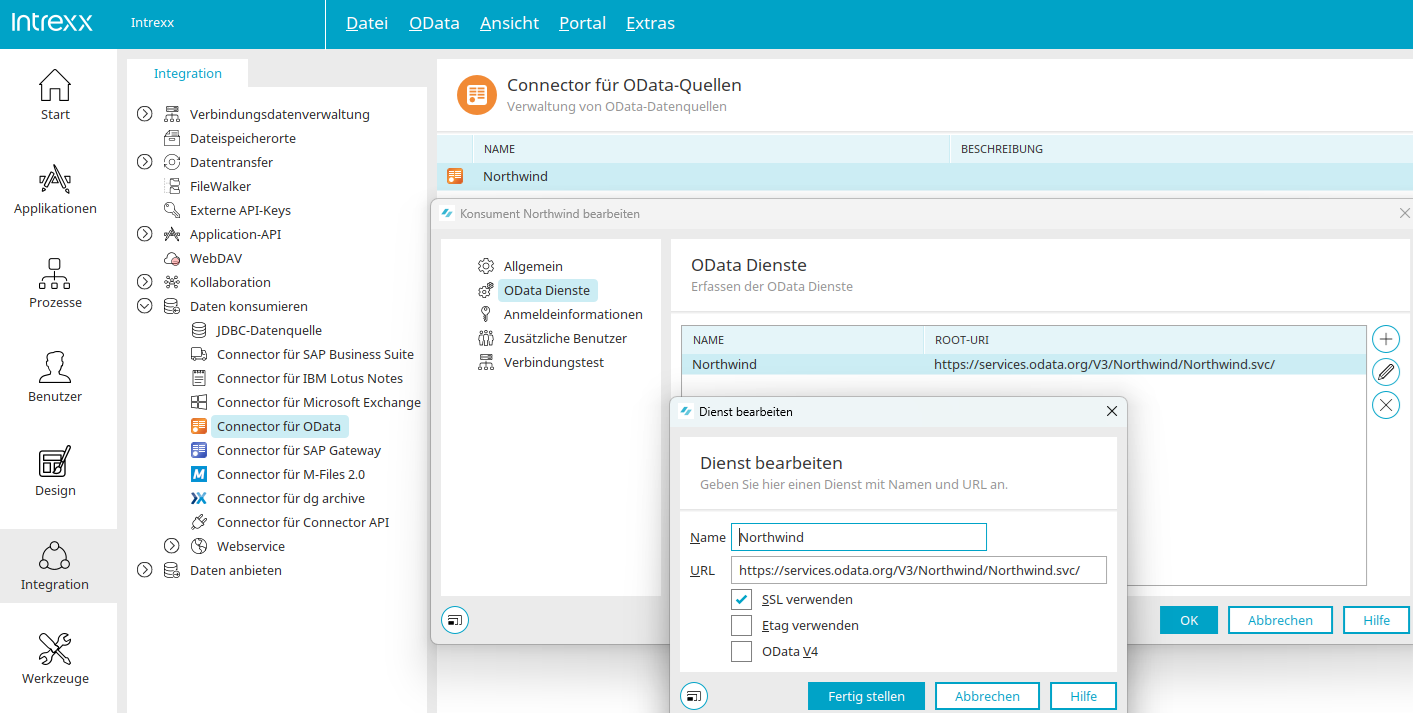
Task: Click the Name input field
Action: [859, 537]
